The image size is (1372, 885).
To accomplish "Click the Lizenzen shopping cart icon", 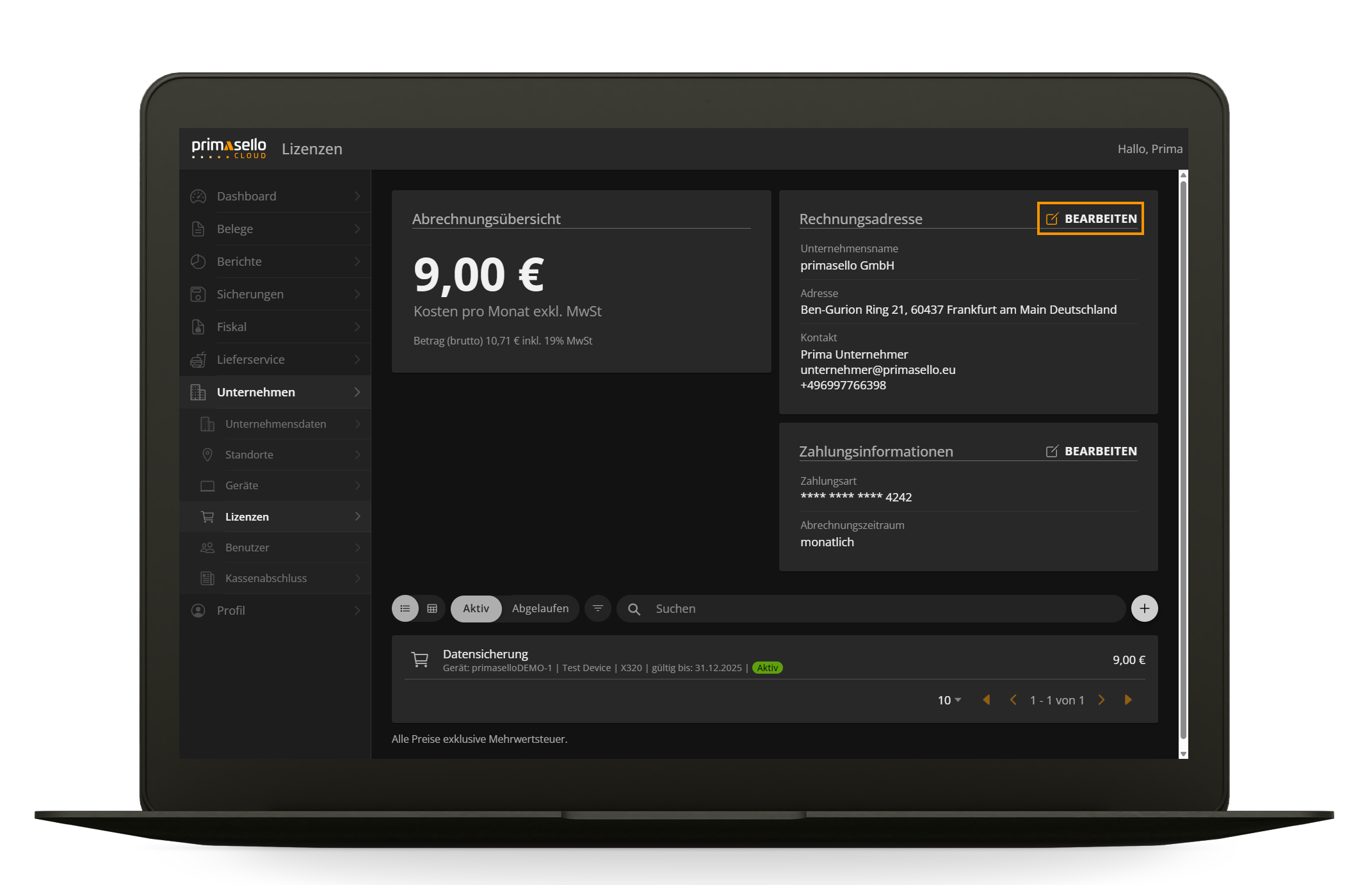I will (207, 516).
